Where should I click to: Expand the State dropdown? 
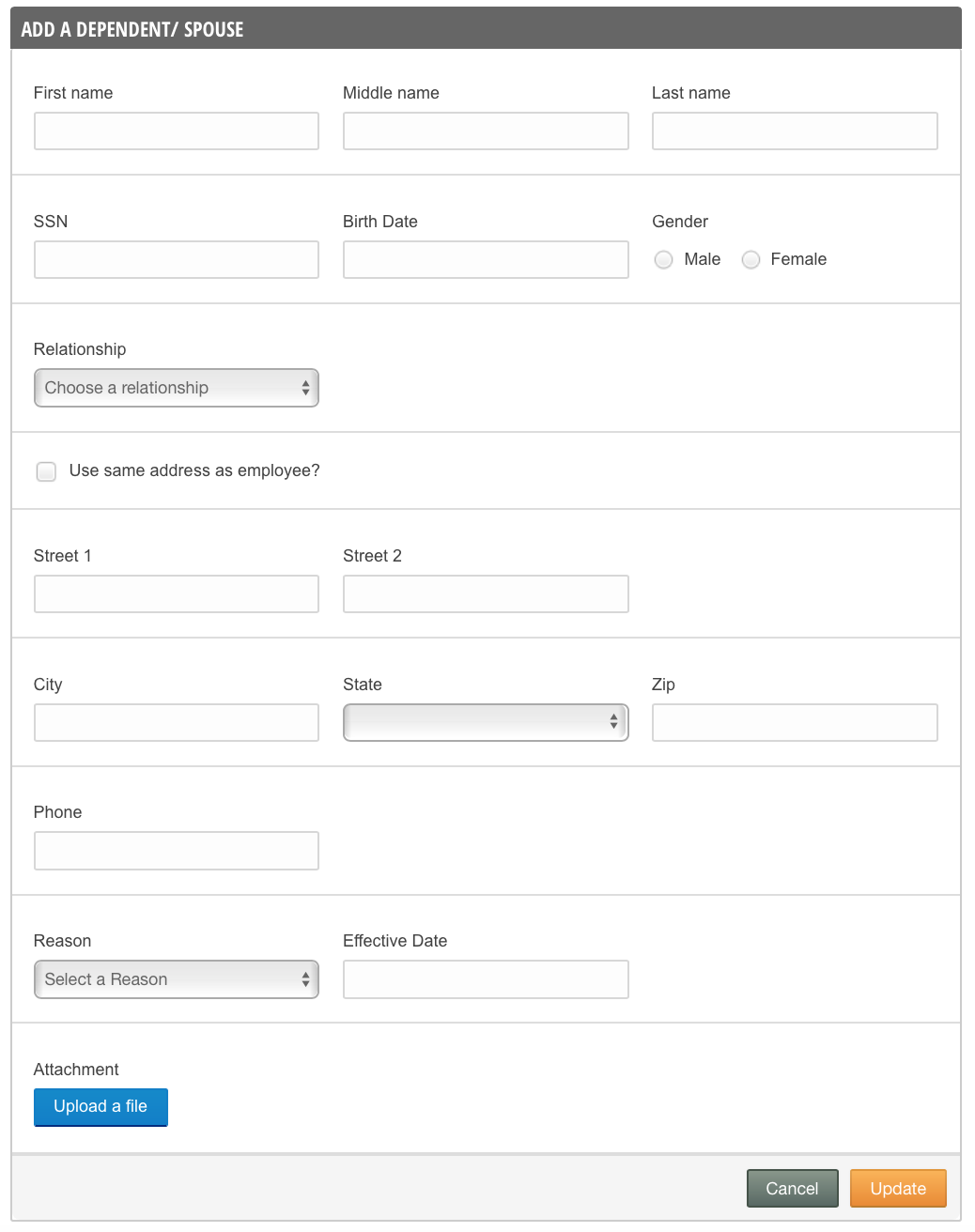[486, 722]
